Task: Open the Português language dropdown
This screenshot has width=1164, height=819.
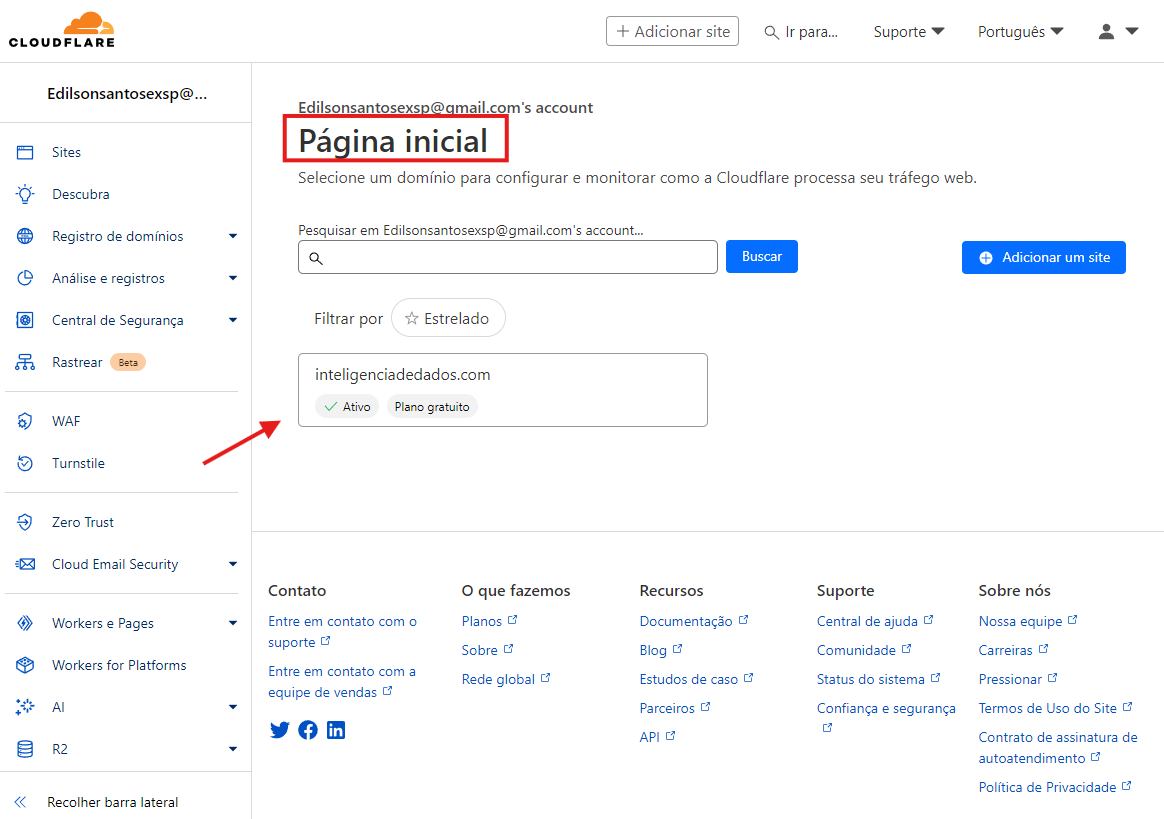Action: click(x=1020, y=31)
